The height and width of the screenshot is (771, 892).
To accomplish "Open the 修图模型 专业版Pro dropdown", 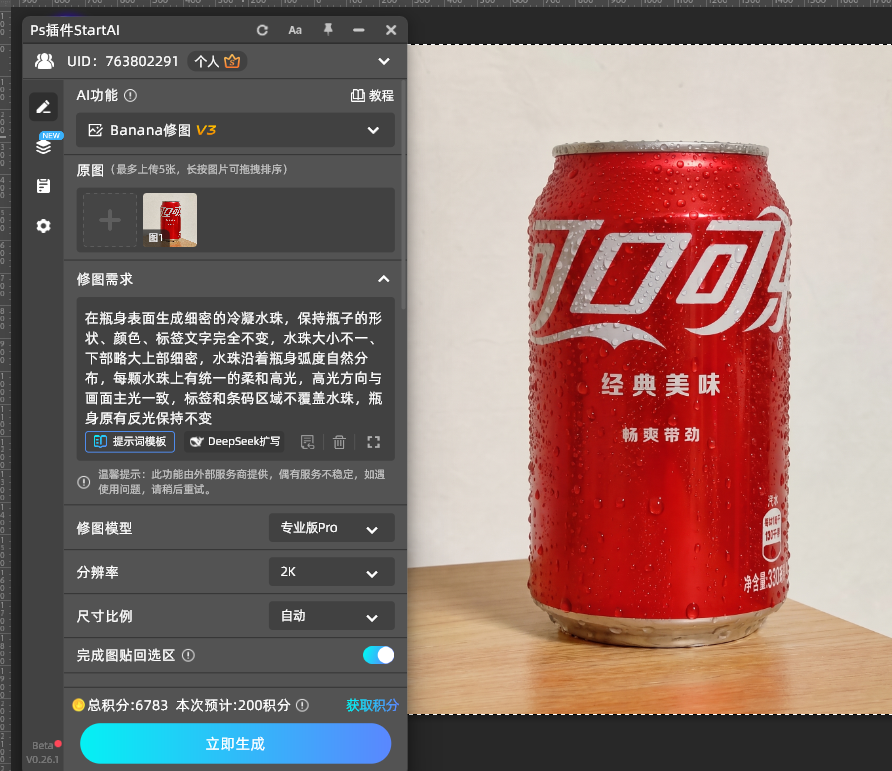I will click(332, 528).
